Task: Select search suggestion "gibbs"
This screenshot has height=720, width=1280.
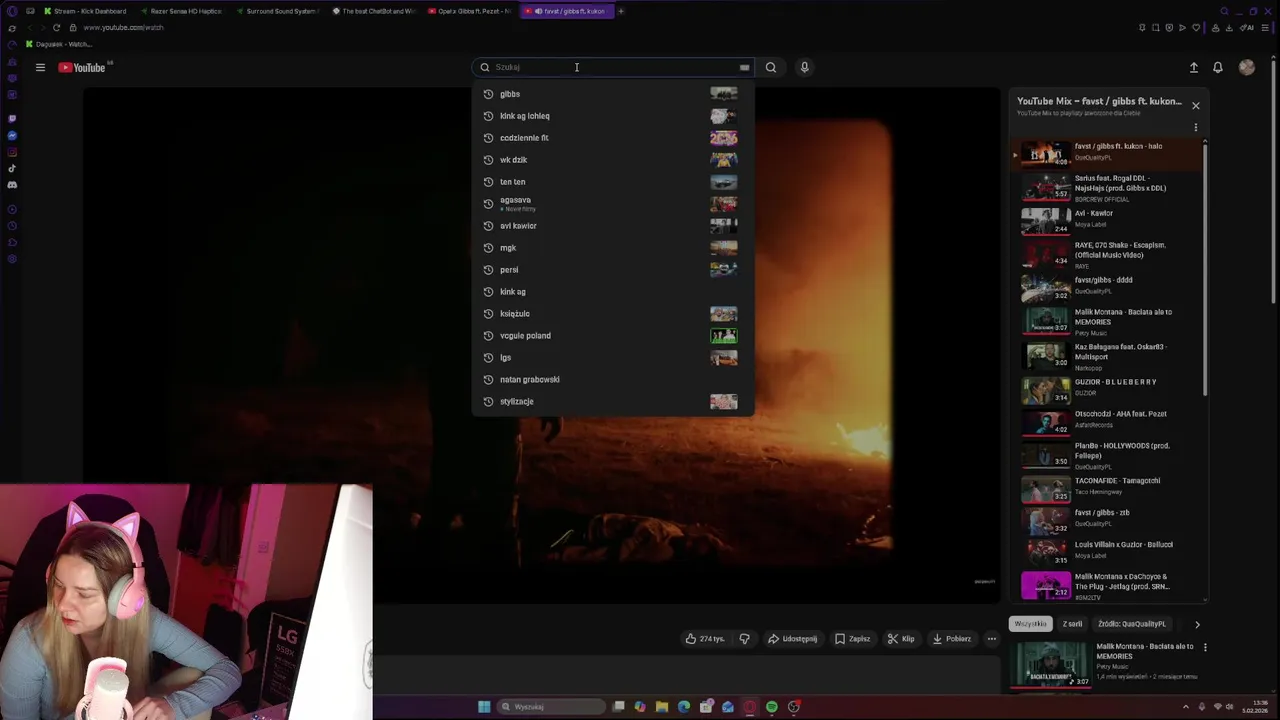Action: coord(613,94)
